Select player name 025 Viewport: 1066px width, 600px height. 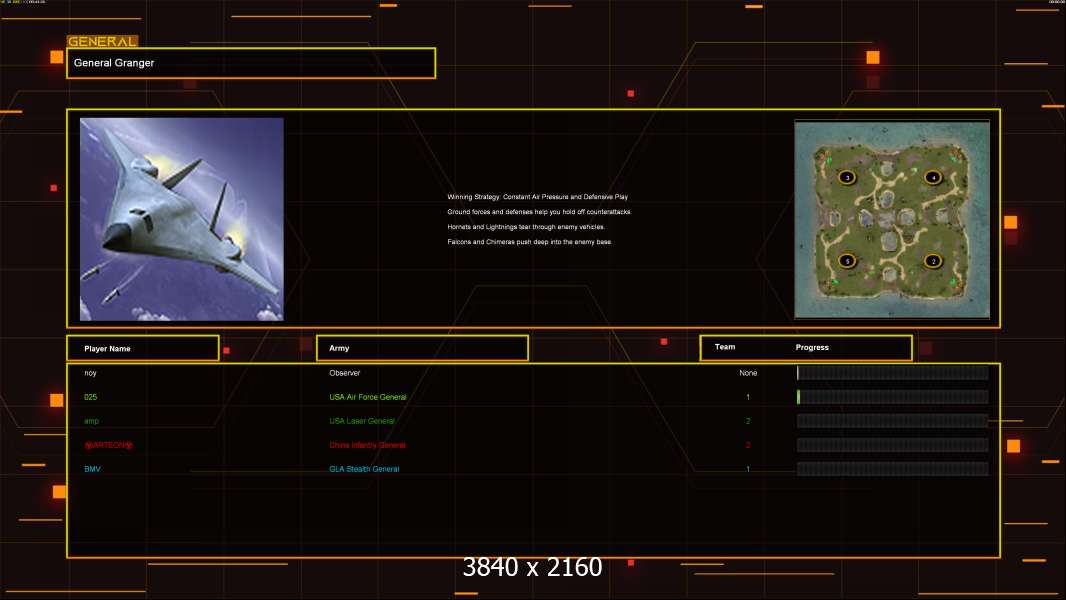(90, 397)
